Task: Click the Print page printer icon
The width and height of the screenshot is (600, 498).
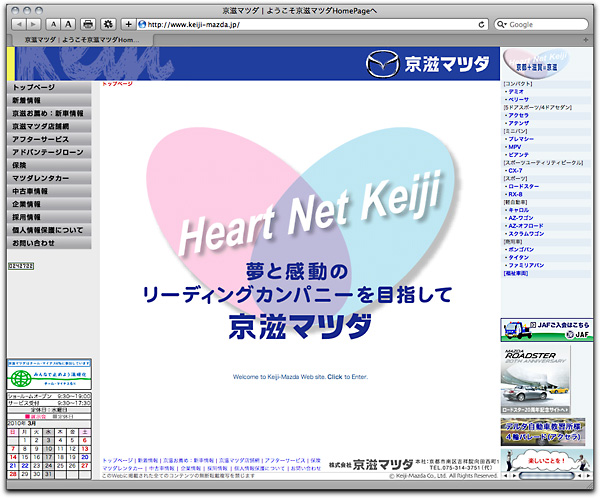Action: (x=88, y=23)
